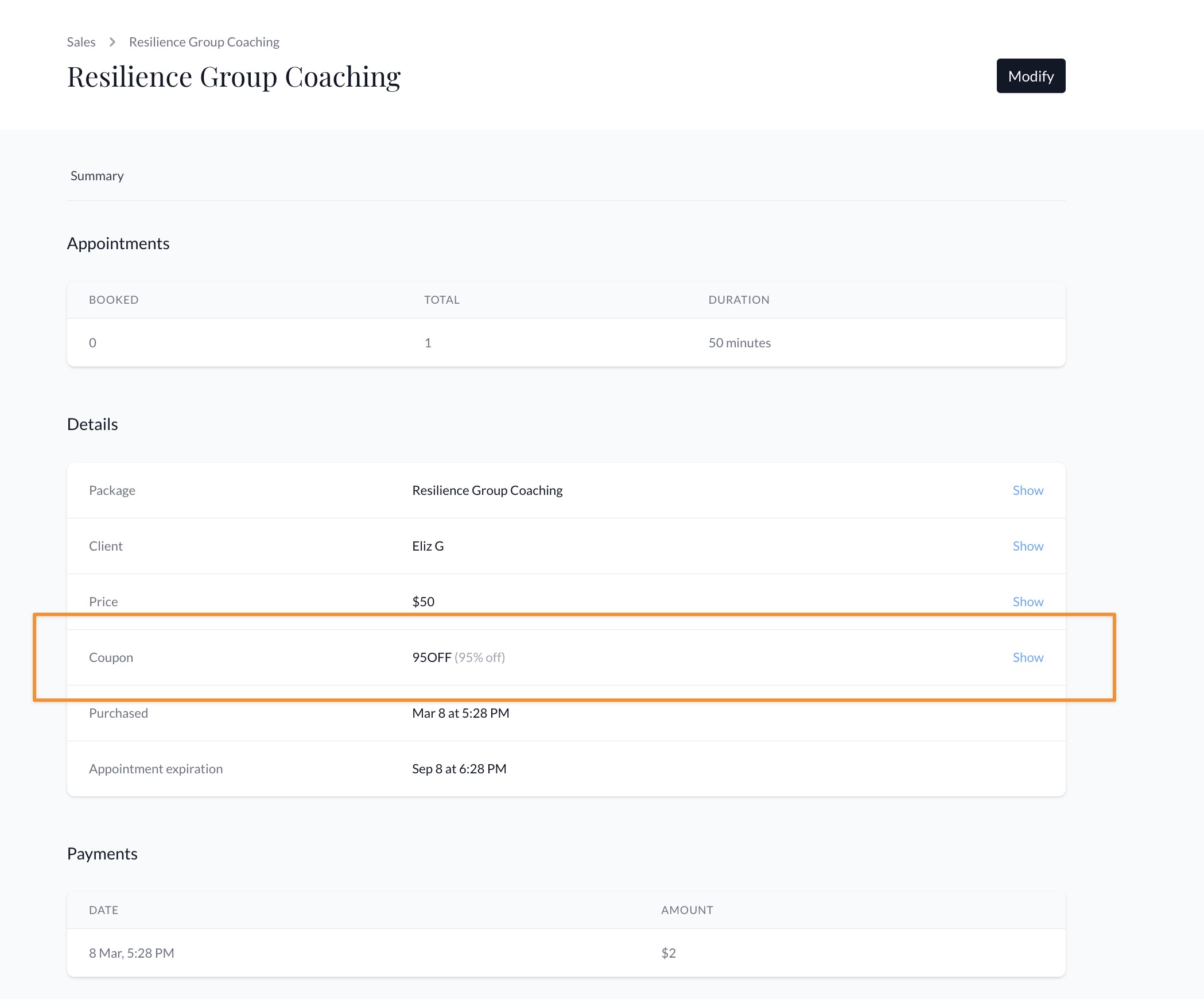Image resolution: width=1204 pixels, height=999 pixels.
Task: Show the Coupon details
Action: click(1027, 657)
